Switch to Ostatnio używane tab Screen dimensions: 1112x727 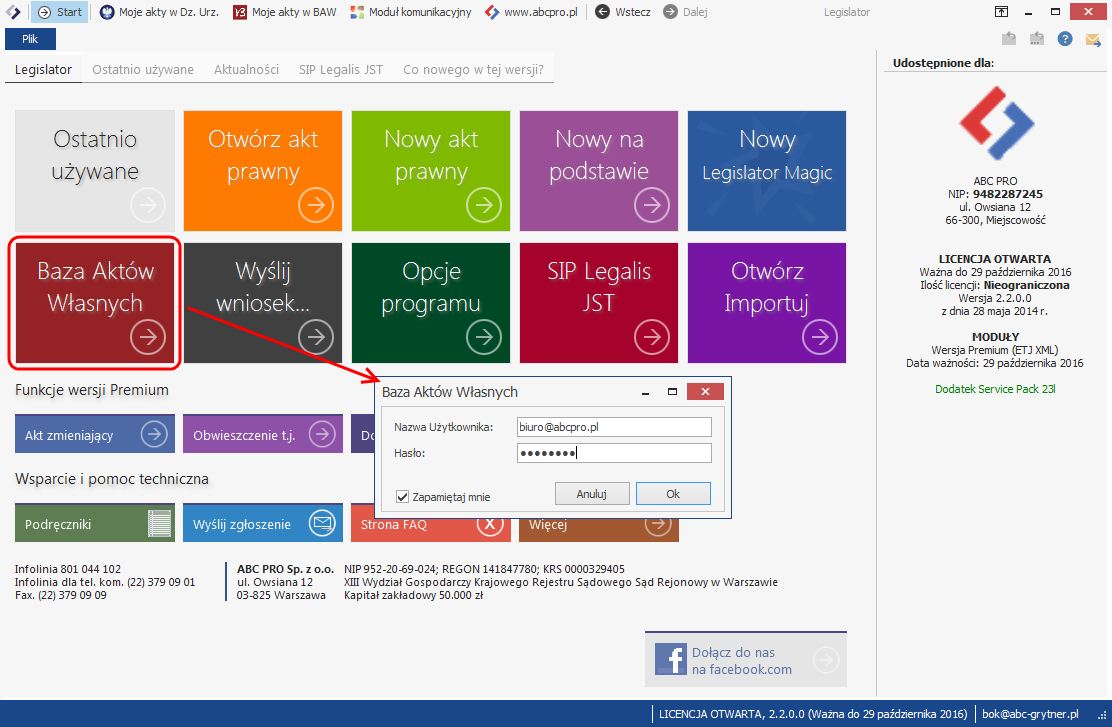143,70
